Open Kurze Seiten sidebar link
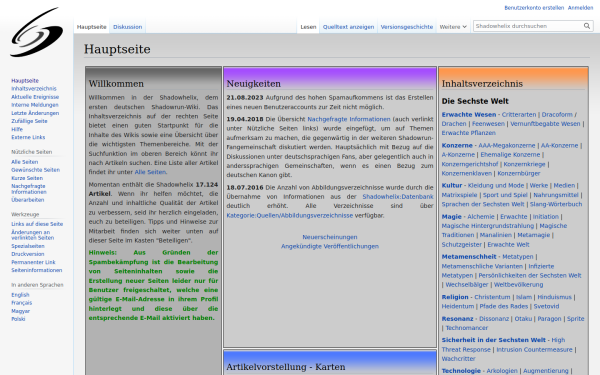This screenshot has height=375, width=600. [x=27, y=178]
